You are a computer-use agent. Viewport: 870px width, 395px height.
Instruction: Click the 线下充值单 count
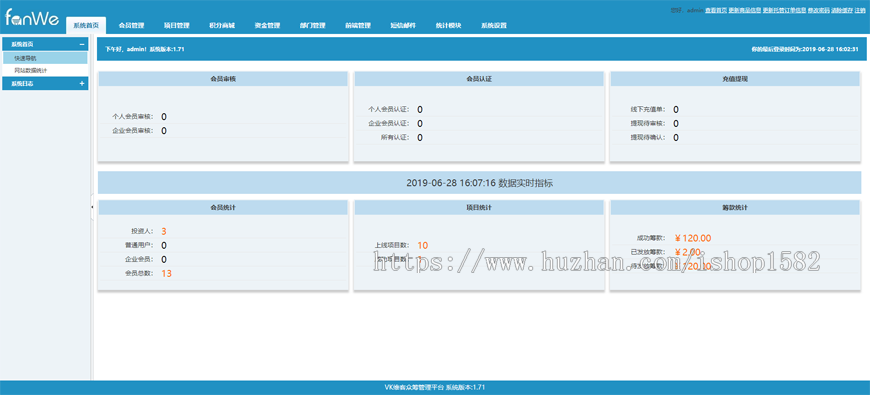(676, 110)
